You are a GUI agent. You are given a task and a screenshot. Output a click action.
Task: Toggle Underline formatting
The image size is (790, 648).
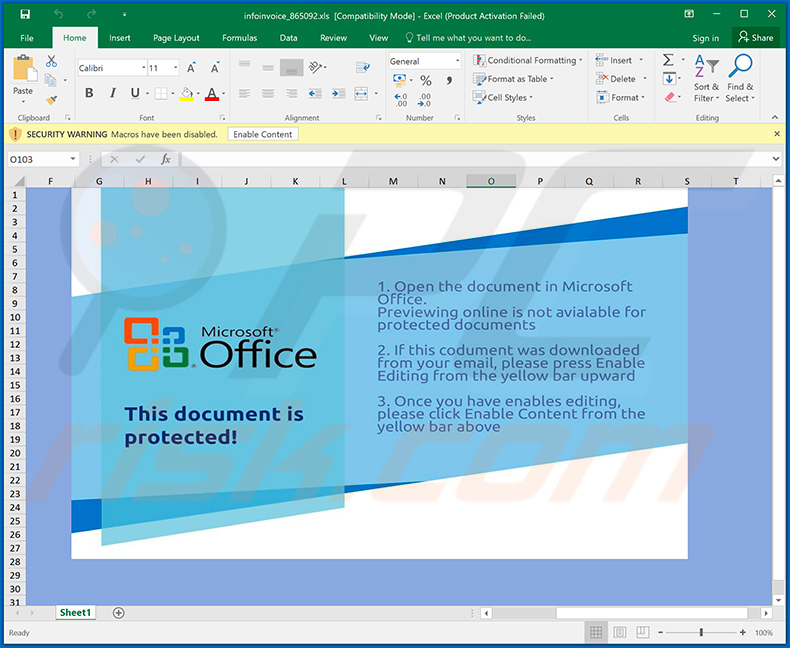coord(135,93)
